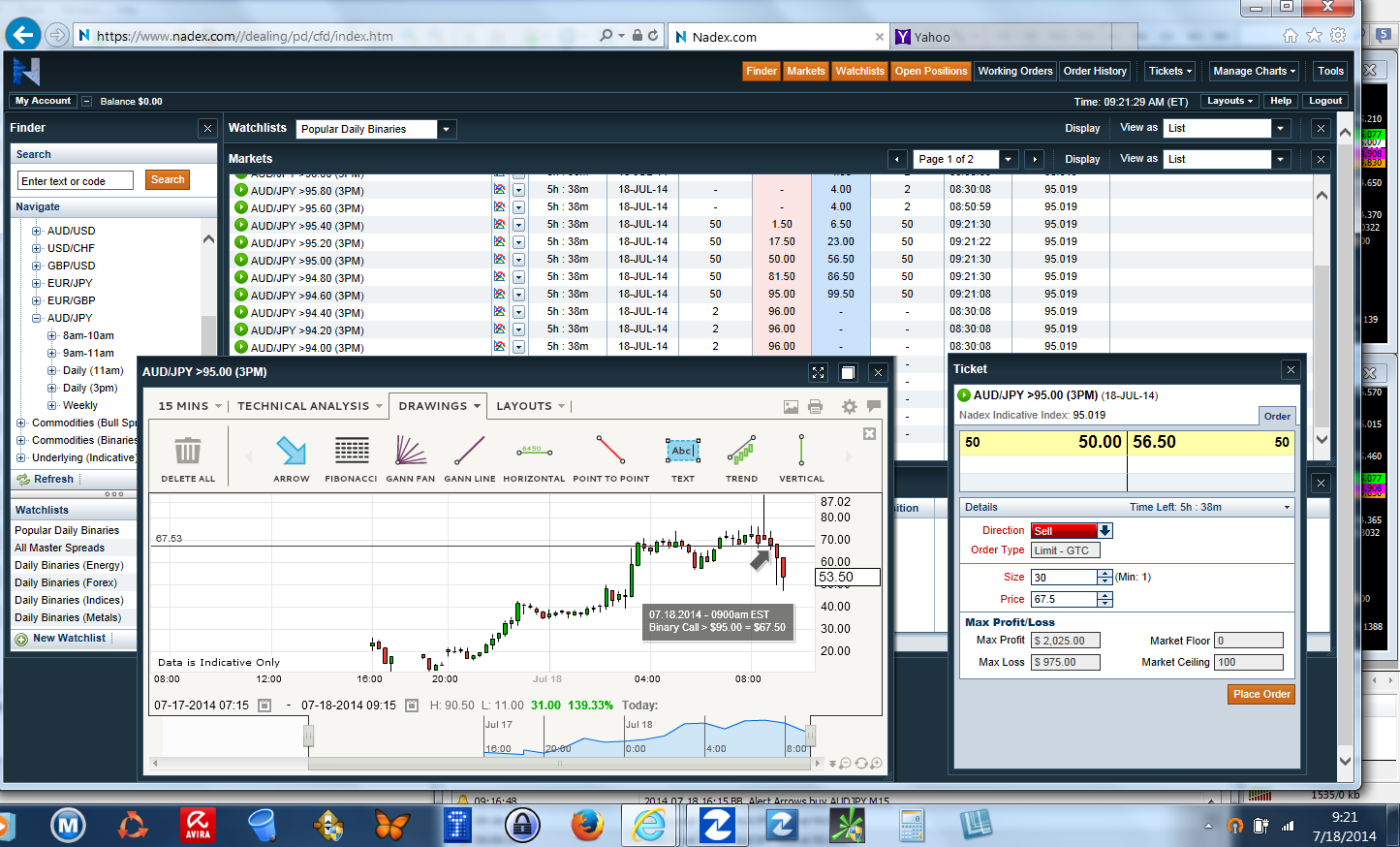Open the end date calendar picker

point(412,706)
